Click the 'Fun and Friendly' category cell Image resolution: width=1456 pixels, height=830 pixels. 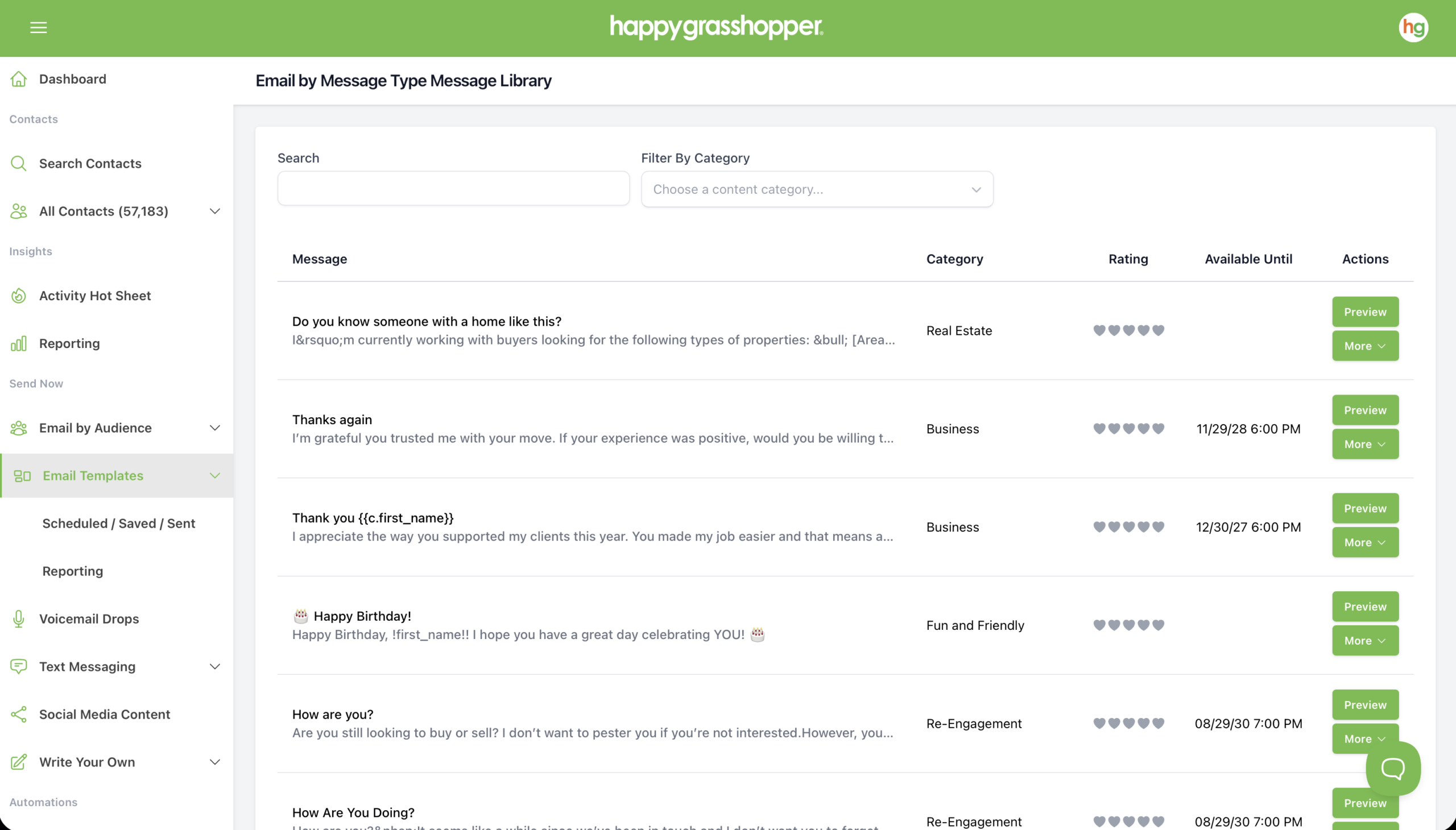tap(975, 625)
